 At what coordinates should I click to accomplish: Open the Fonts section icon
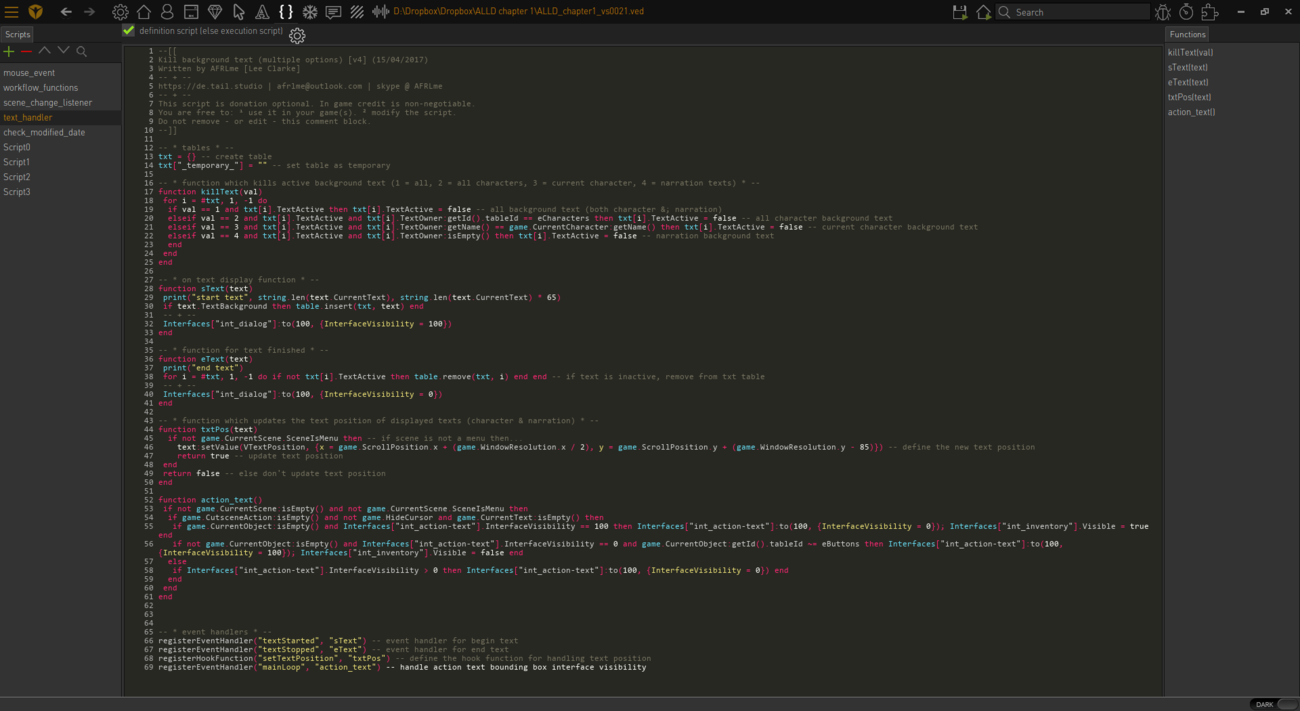coord(262,12)
